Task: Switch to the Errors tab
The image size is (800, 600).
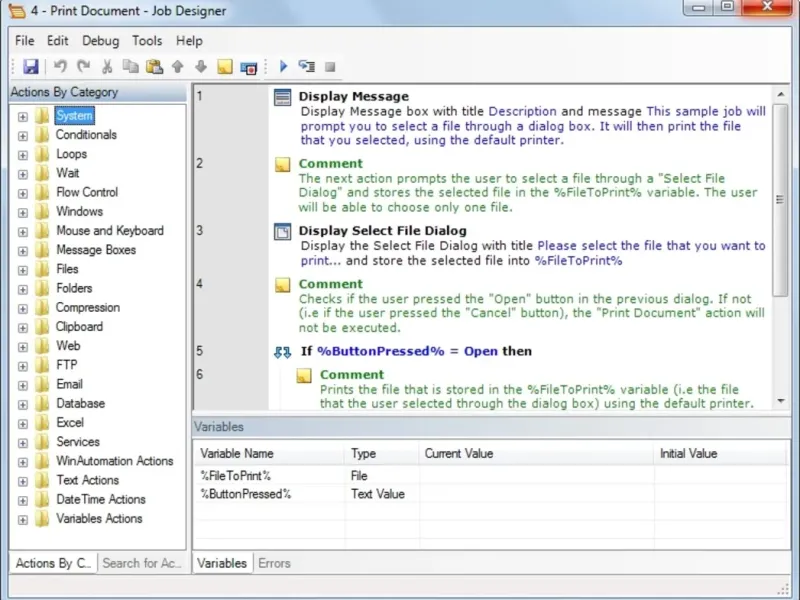Action: (274, 563)
